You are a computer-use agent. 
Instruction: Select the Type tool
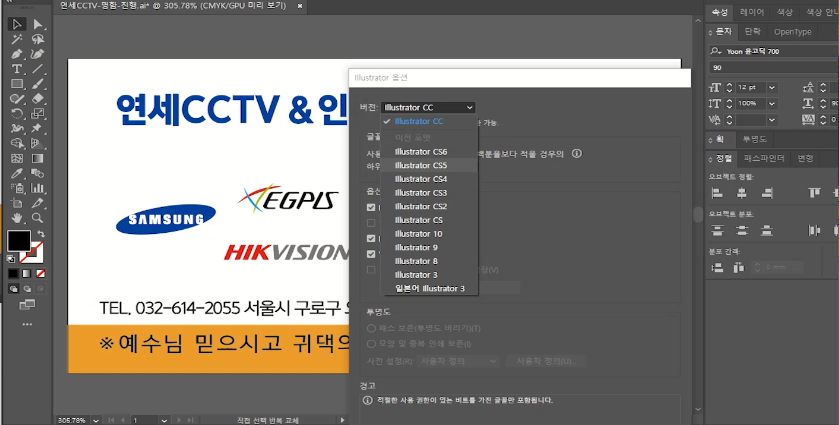17,69
